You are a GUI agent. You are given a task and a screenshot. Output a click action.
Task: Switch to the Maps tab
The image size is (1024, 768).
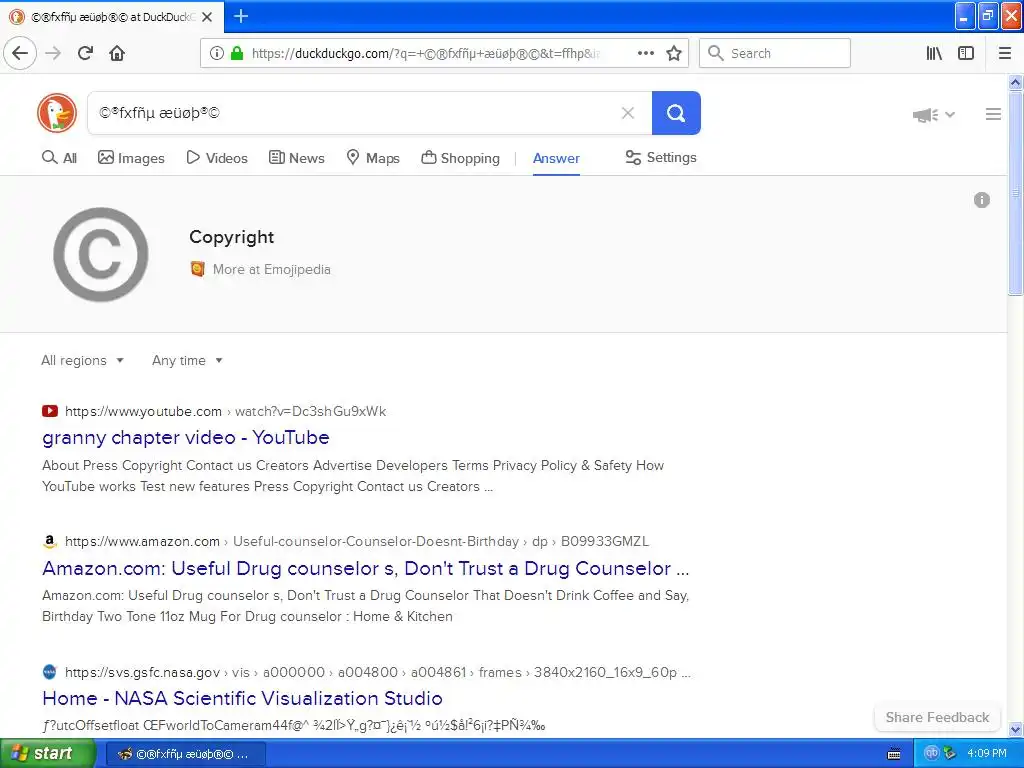click(x=373, y=158)
